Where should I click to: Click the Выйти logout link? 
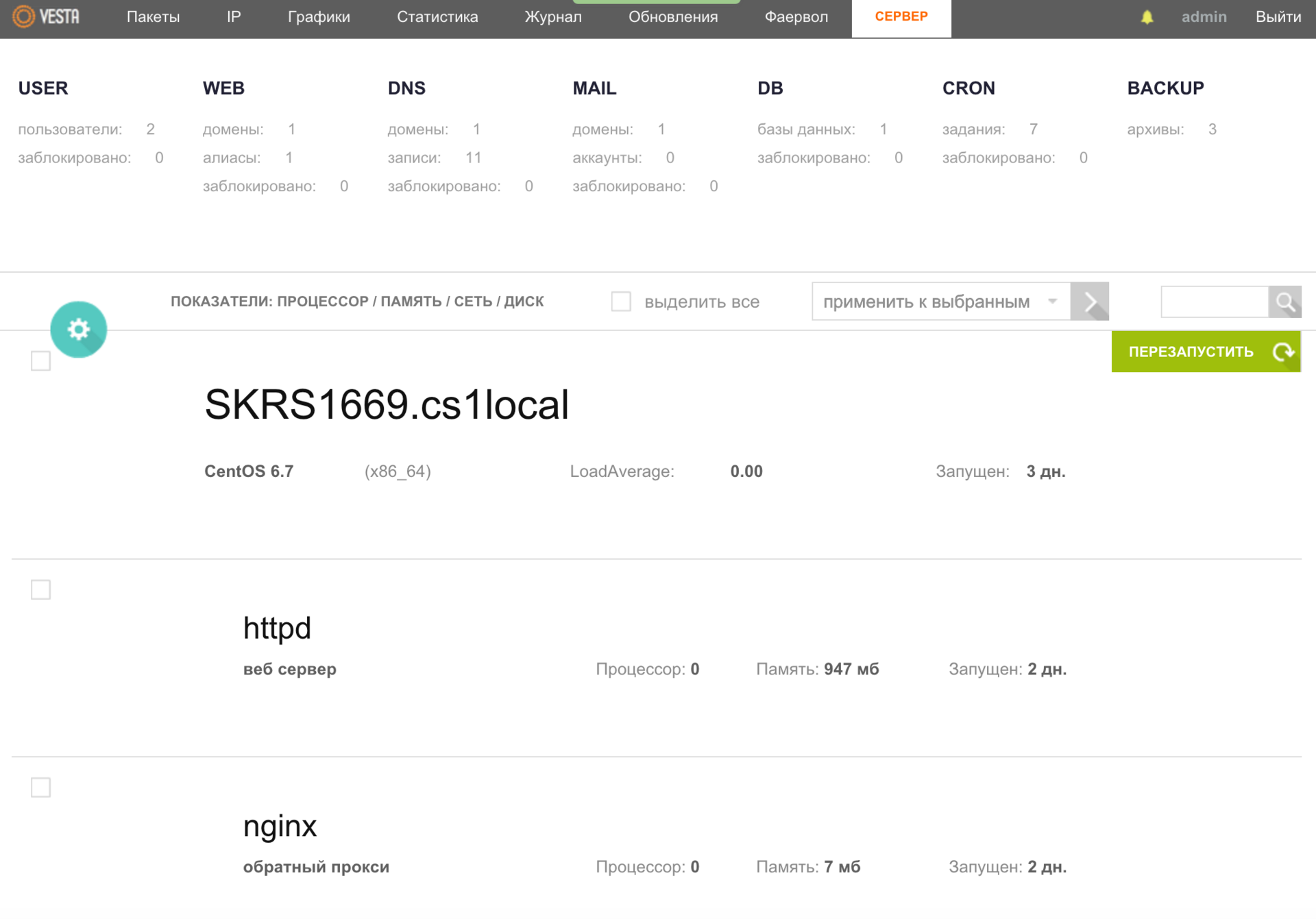1278,17
